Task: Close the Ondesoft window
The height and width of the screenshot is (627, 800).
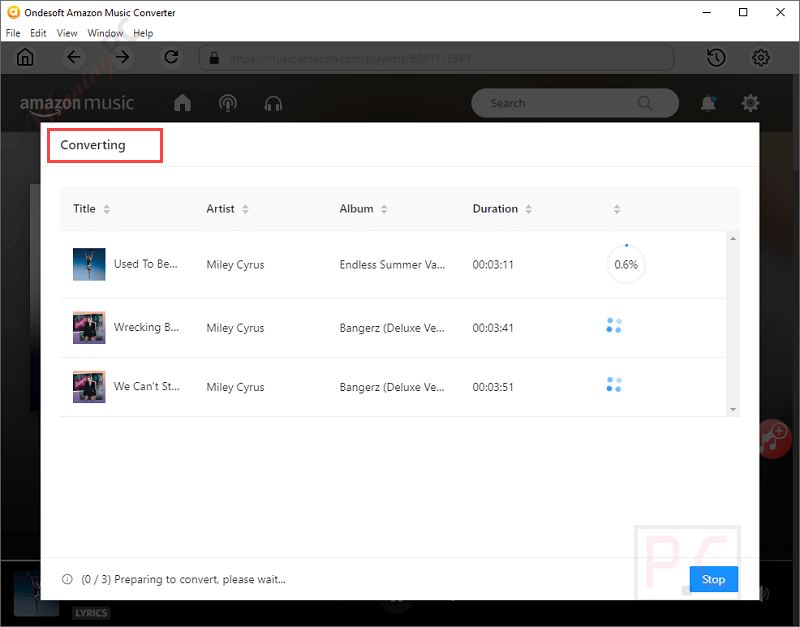Action: tap(780, 12)
